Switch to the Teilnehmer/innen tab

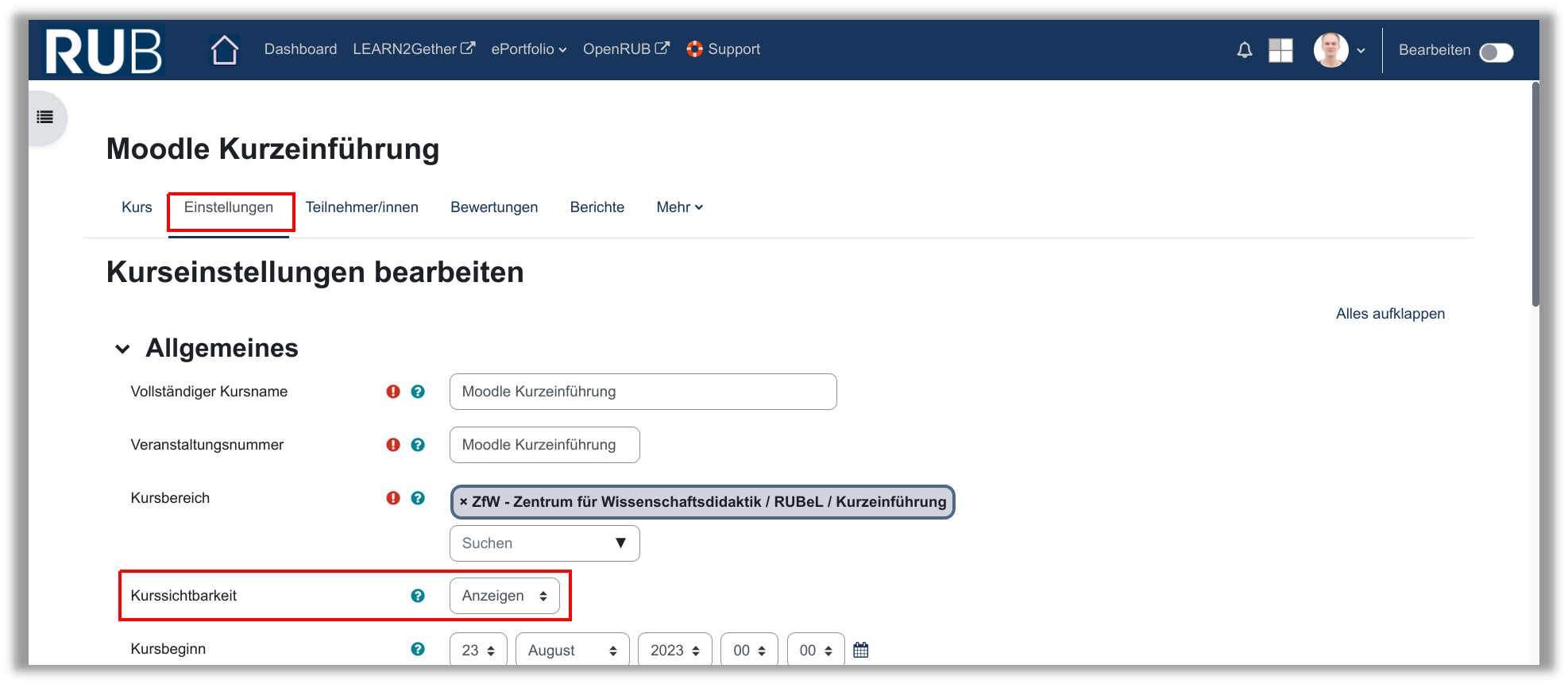361,207
